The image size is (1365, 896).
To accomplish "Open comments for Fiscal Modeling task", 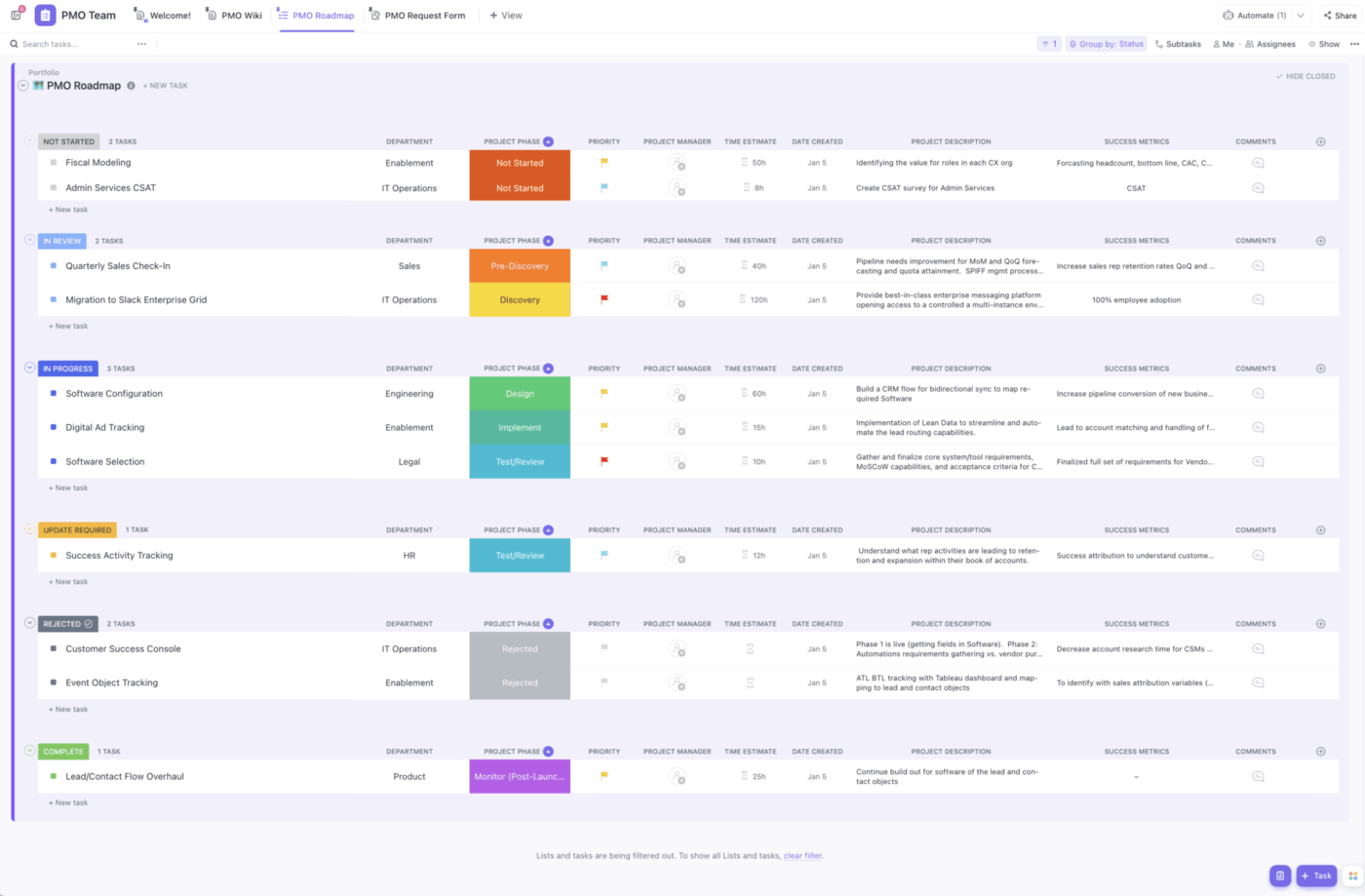I will pos(1257,163).
